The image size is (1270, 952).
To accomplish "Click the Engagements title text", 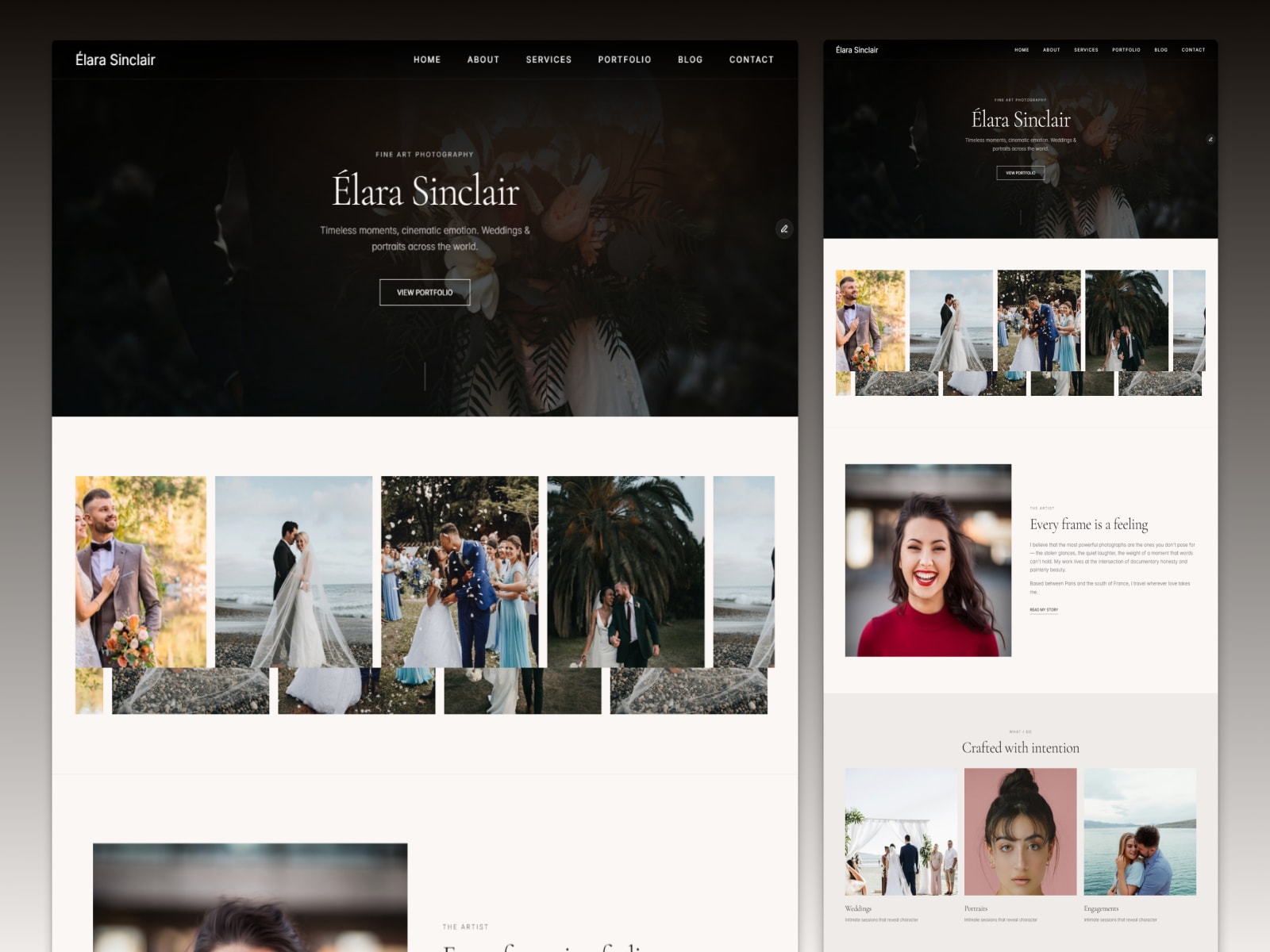I will pos(1101,908).
